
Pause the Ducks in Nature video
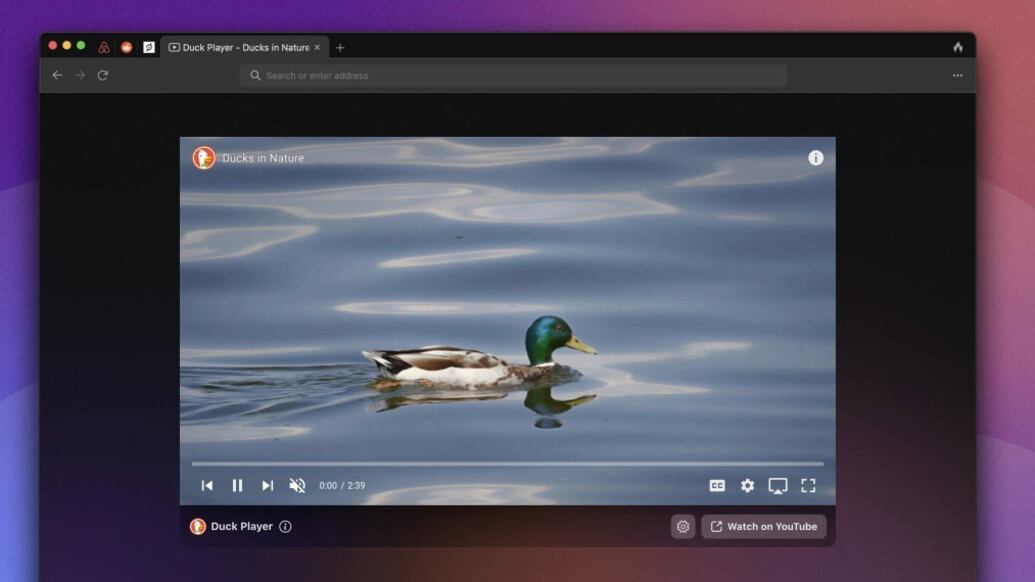click(x=237, y=486)
